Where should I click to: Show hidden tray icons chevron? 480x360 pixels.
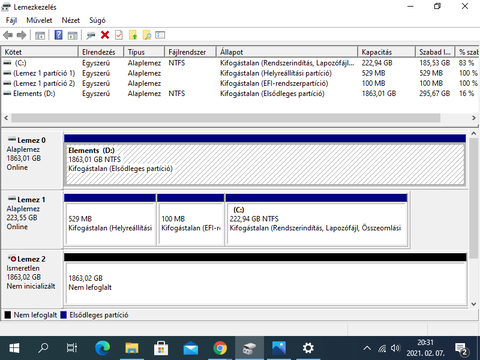coord(367,349)
